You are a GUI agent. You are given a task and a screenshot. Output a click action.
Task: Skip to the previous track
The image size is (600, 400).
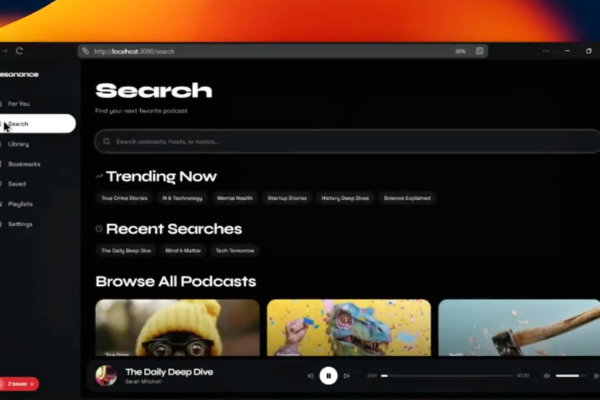click(x=310, y=376)
